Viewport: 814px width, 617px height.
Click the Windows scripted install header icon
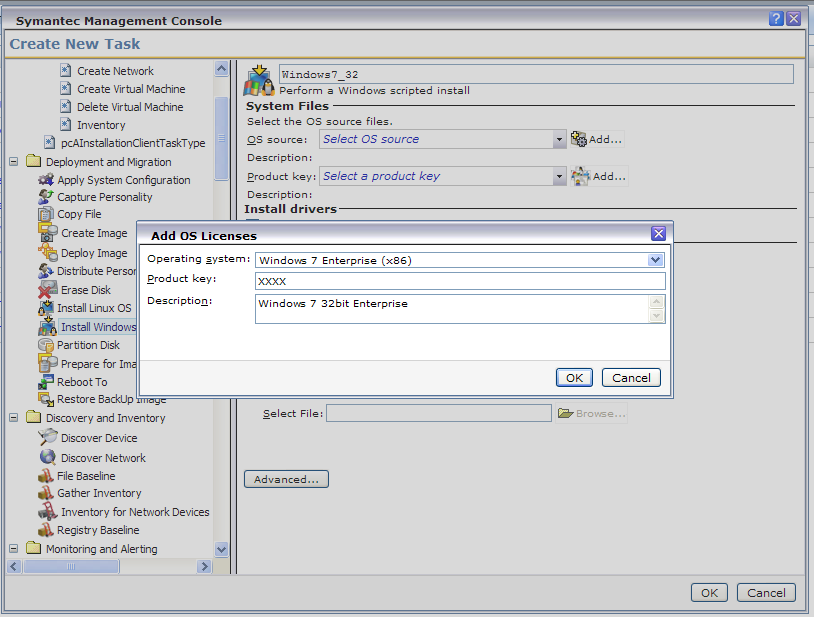[259, 81]
